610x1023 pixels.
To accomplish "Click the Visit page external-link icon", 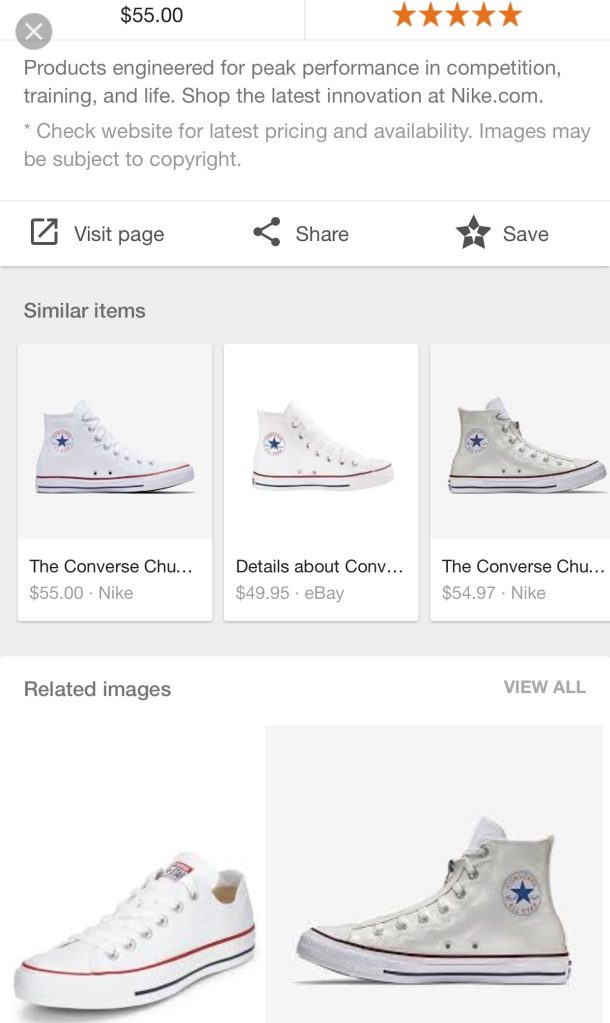I will click(44, 233).
